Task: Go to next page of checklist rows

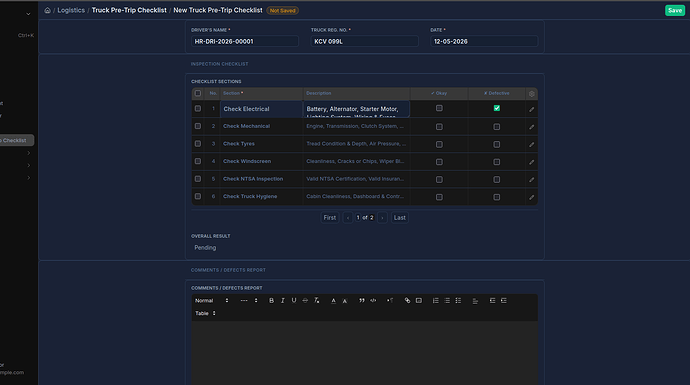Action: (x=382, y=218)
